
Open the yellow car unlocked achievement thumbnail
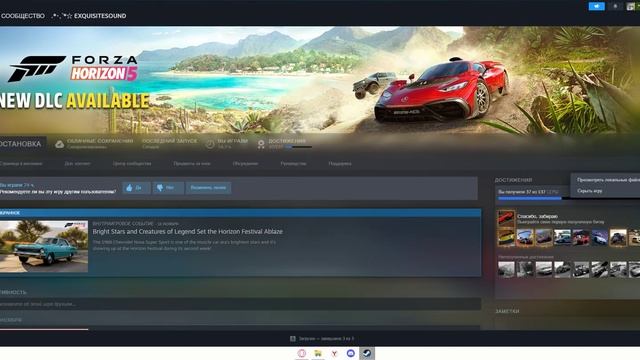(506, 237)
